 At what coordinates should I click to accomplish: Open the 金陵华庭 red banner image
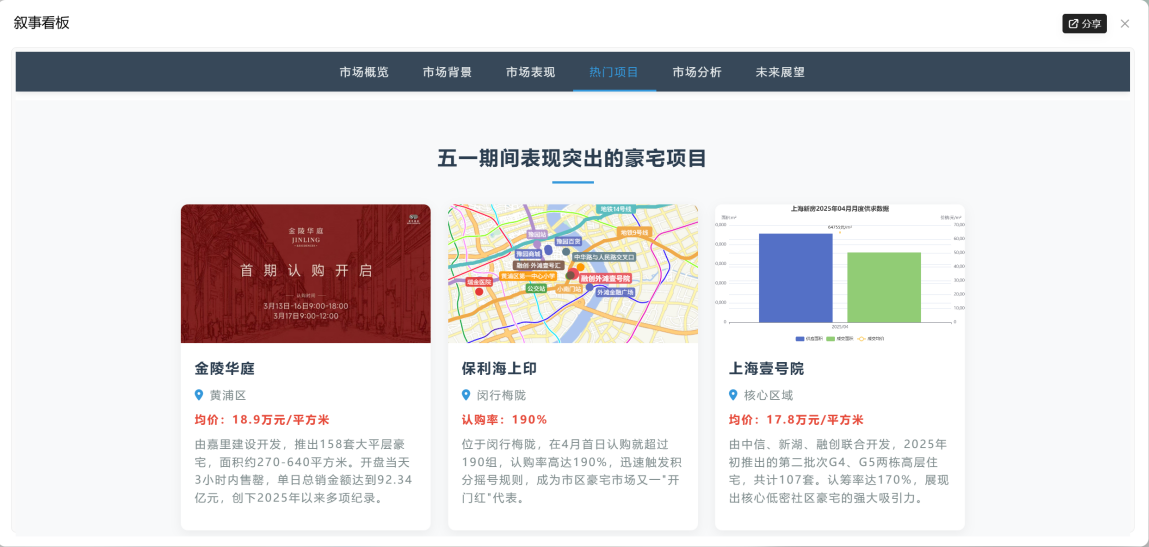tap(306, 274)
